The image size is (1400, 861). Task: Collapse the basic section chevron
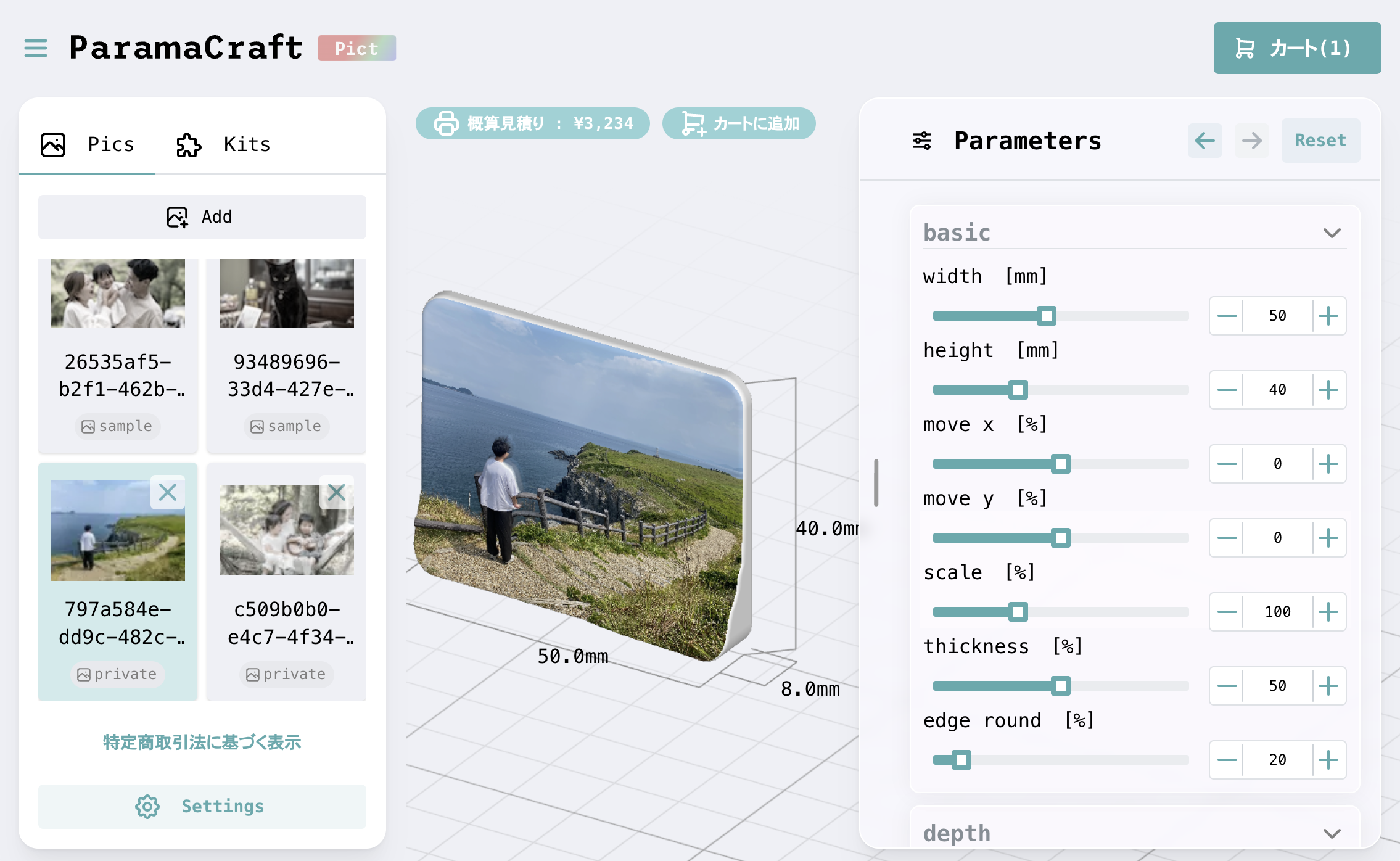click(x=1332, y=233)
